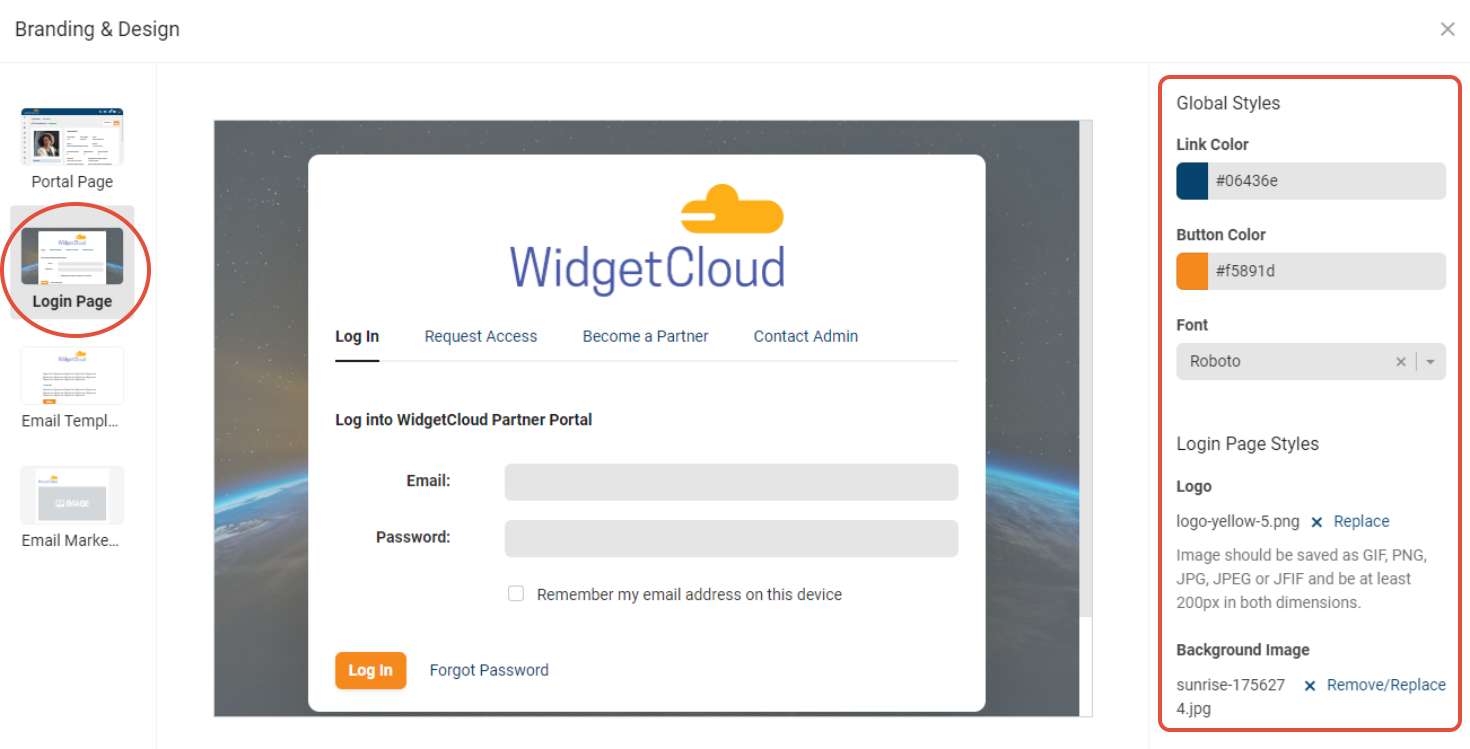Click the Password input field
The image size is (1470, 749).
click(x=731, y=538)
